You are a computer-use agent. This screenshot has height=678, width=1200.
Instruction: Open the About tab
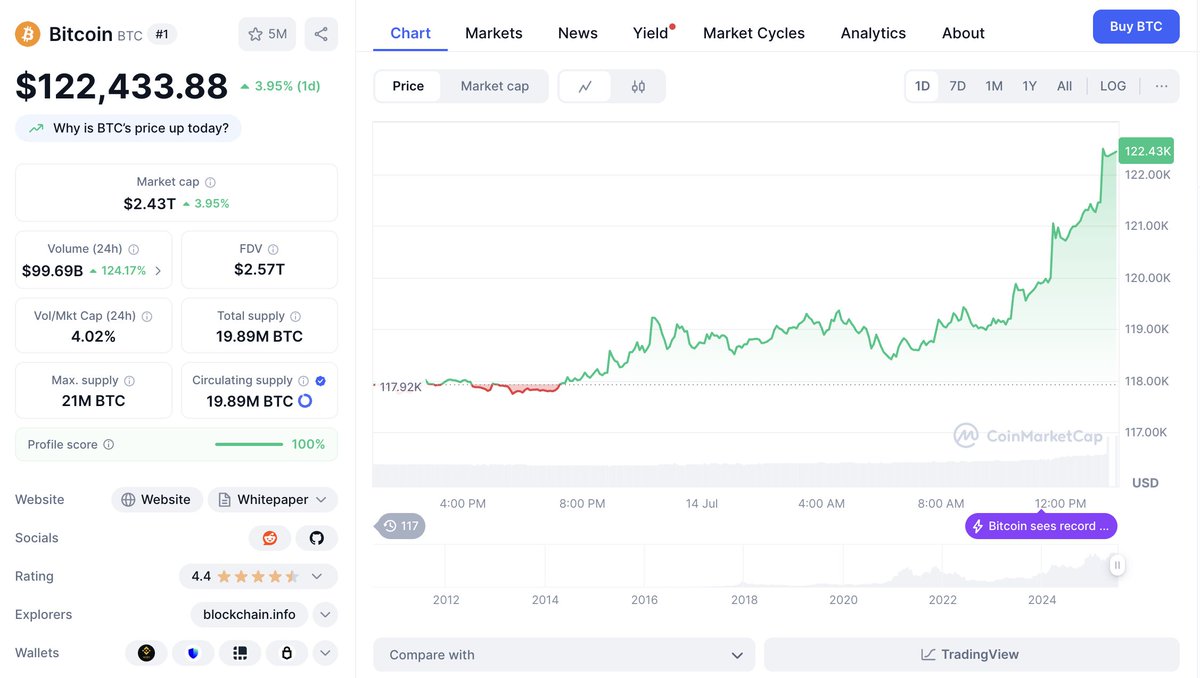point(963,33)
